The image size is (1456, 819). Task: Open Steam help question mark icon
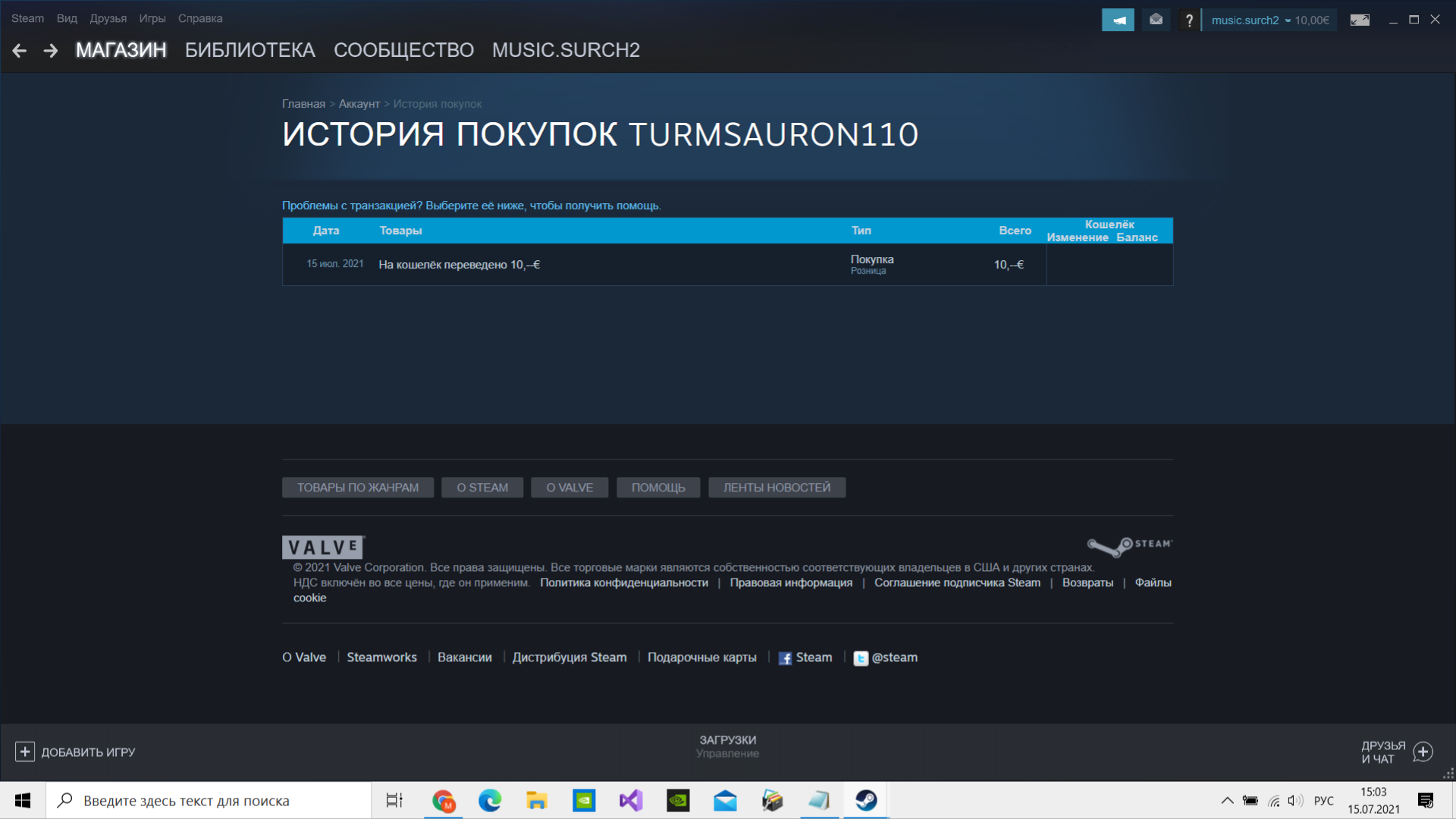coord(1189,20)
